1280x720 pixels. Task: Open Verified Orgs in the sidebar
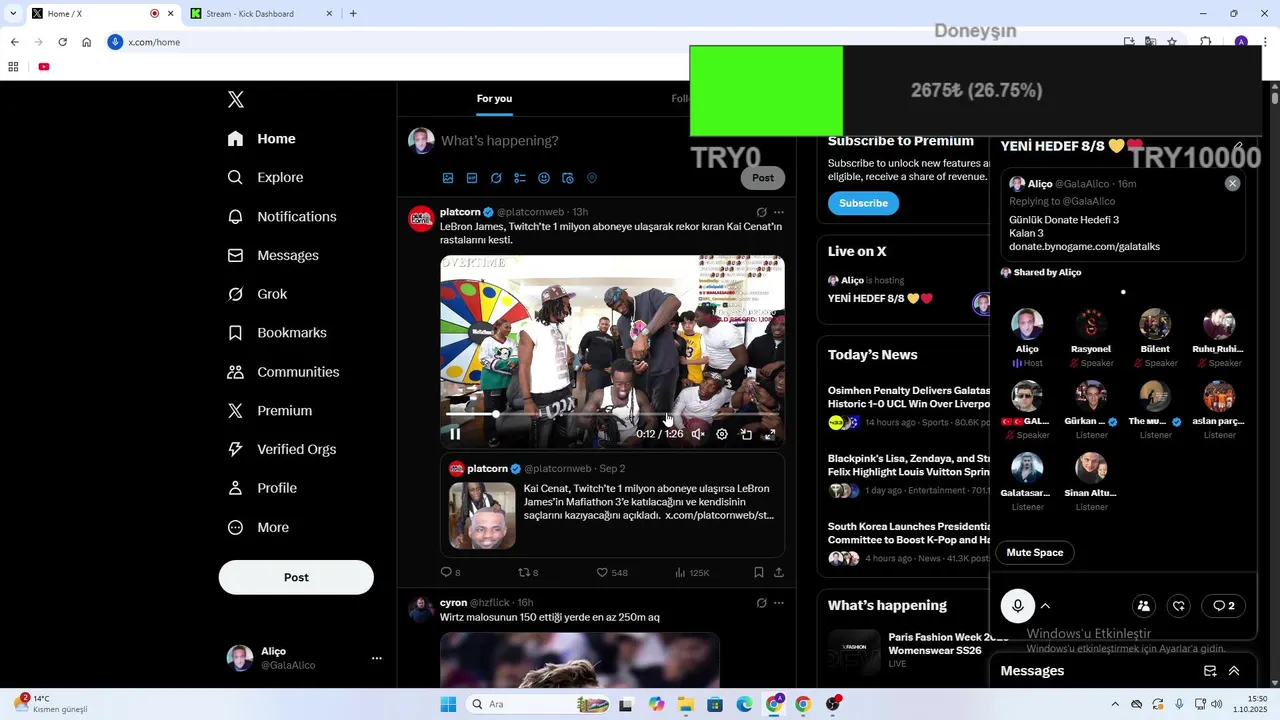(282, 449)
